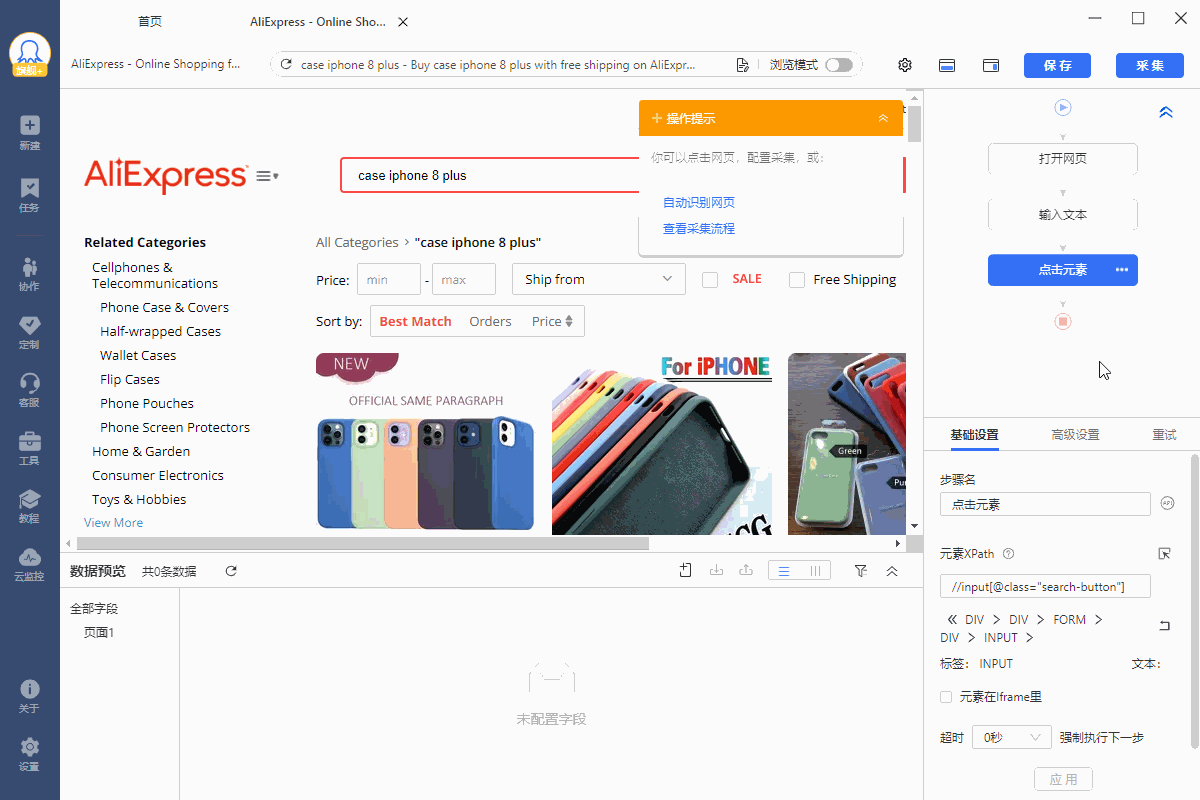Click the 元素XPath input field

coord(1045,586)
